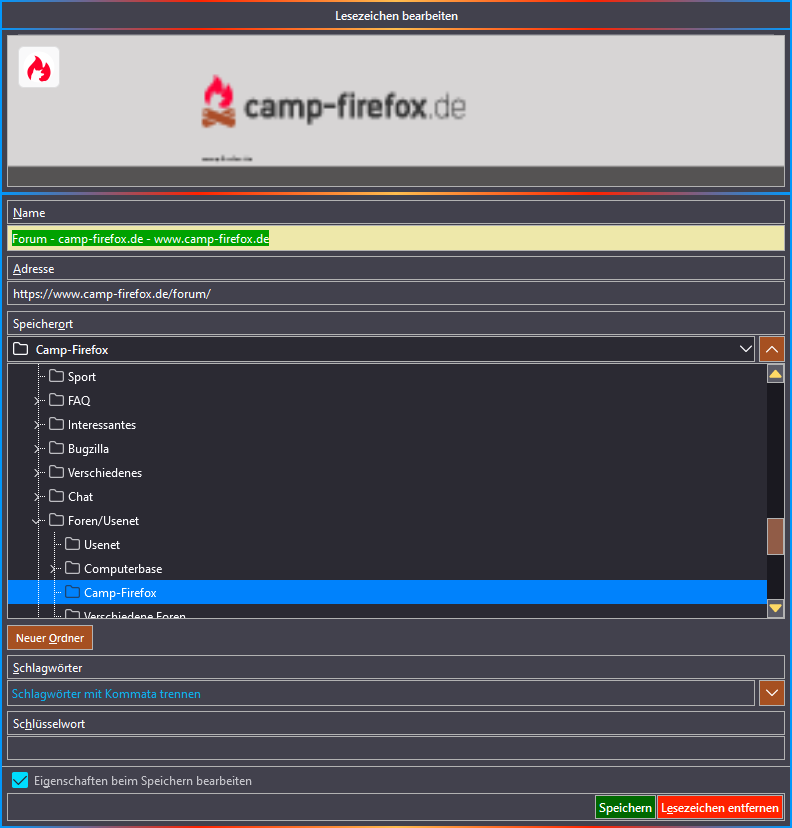The width and height of the screenshot is (792, 828).
Task: Select the Bugzilla folder
Action: [x=88, y=449]
